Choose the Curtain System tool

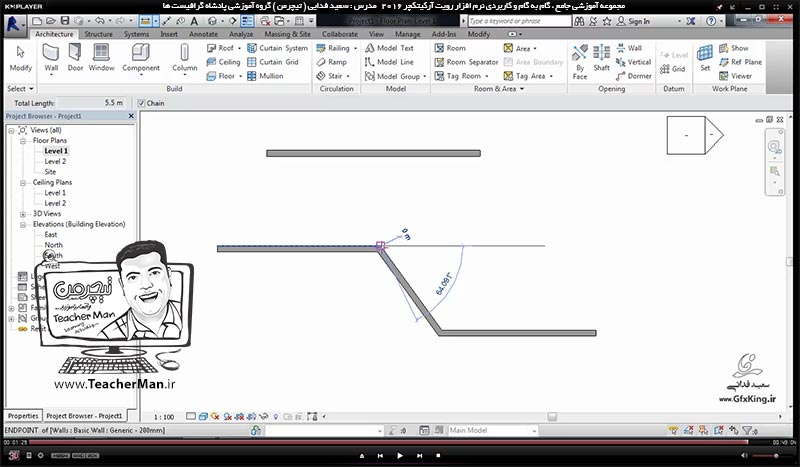tap(277, 48)
